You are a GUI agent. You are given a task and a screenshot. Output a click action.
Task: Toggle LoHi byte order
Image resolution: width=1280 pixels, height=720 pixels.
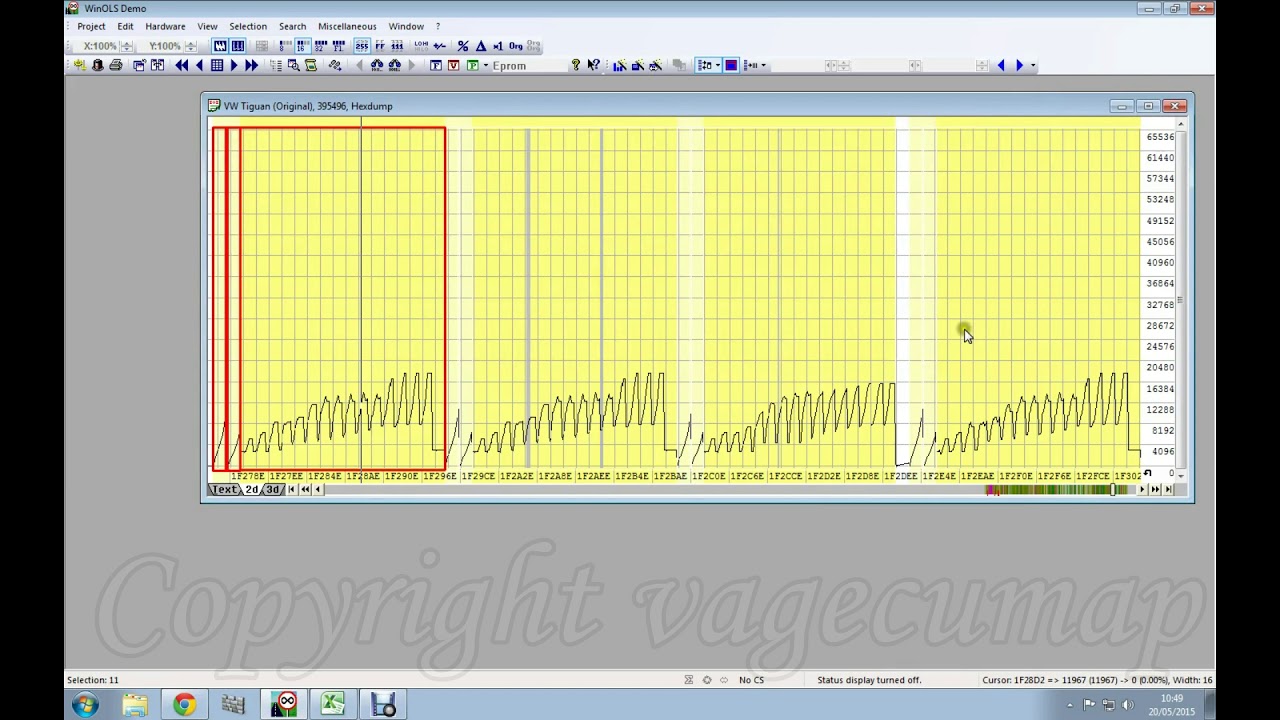pyautogui.click(x=420, y=46)
